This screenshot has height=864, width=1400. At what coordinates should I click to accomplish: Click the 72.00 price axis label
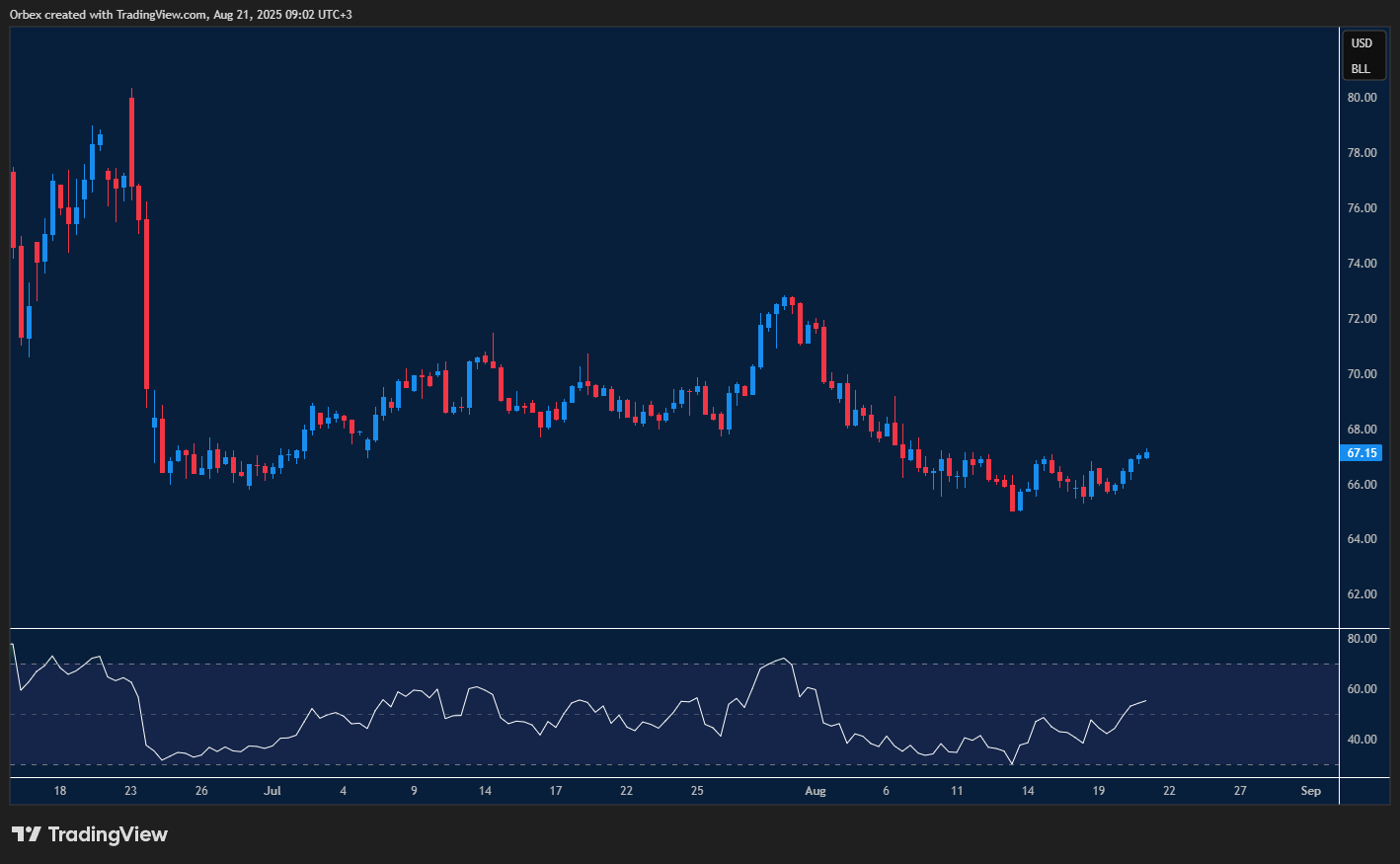1361,319
